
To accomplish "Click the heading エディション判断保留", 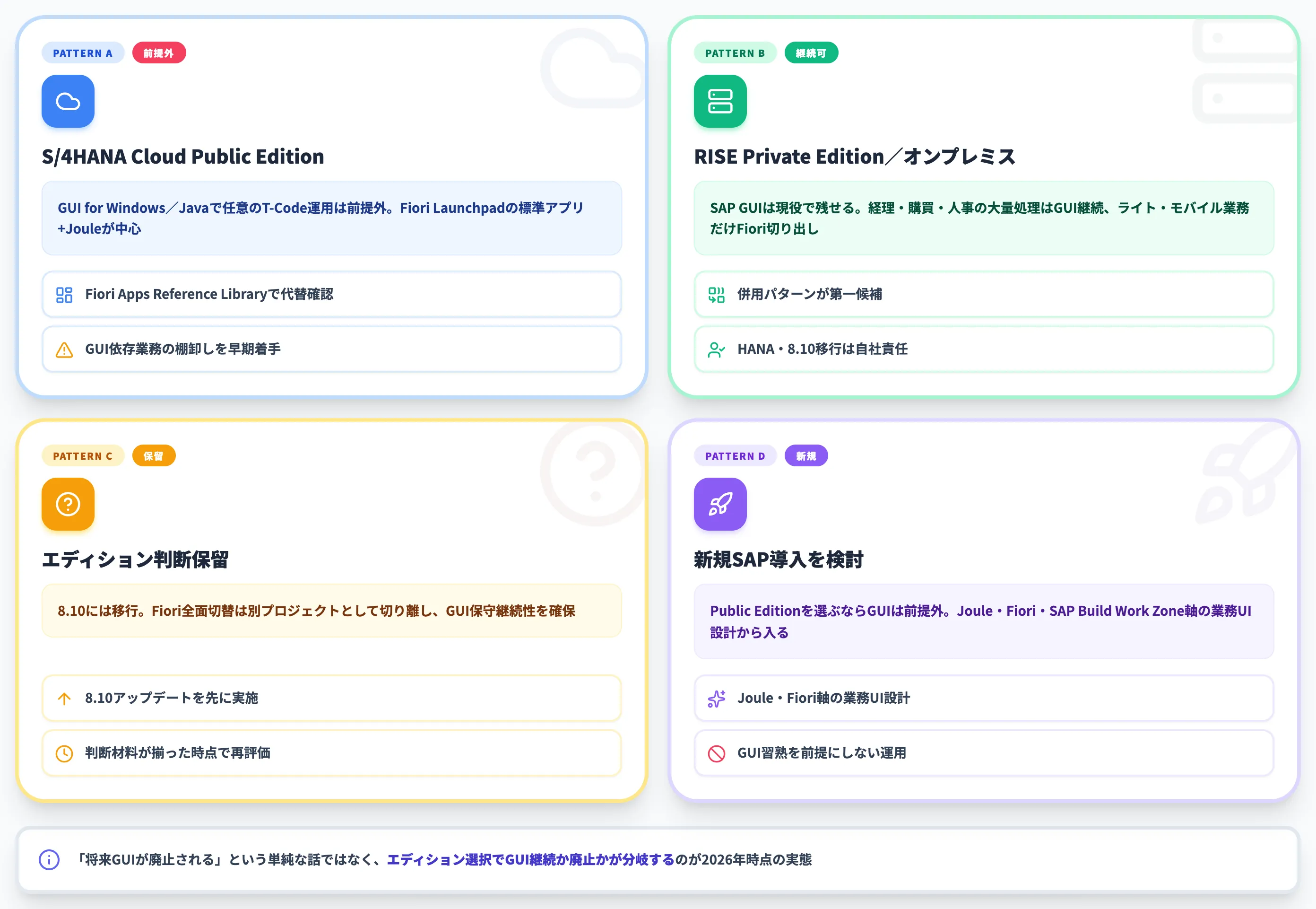I will (x=135, y=559).
